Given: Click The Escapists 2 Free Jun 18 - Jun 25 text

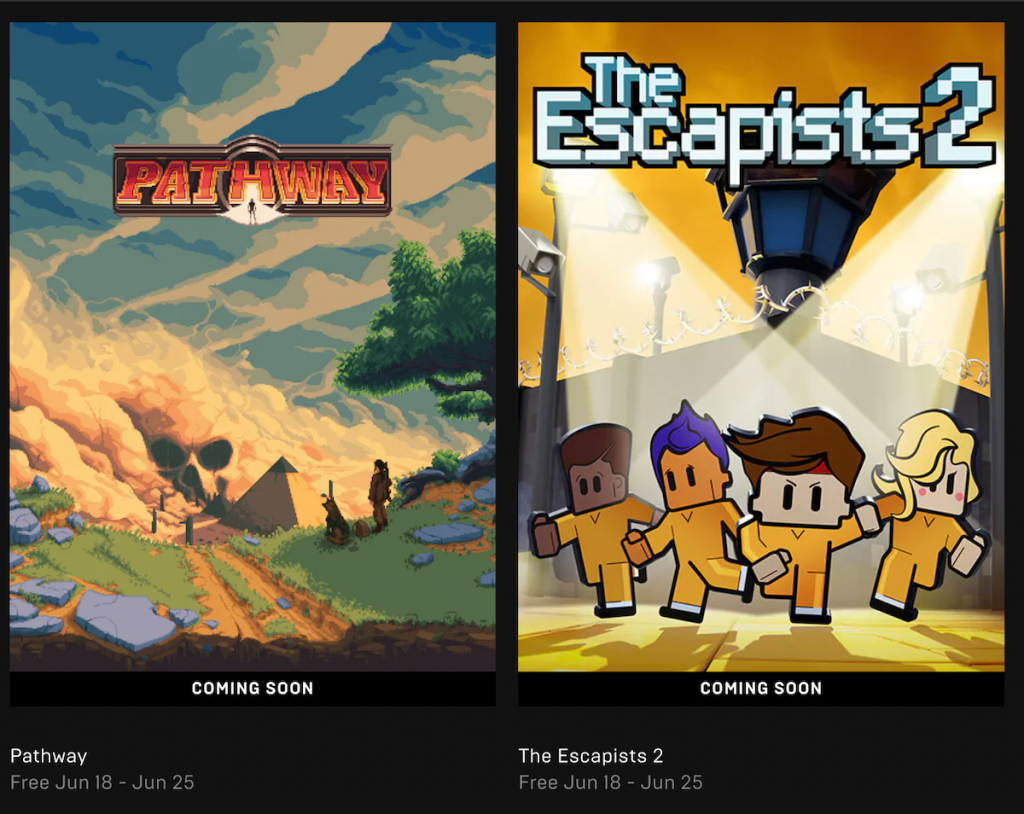Looking at the screenshot, I should [x=611, y=783].
